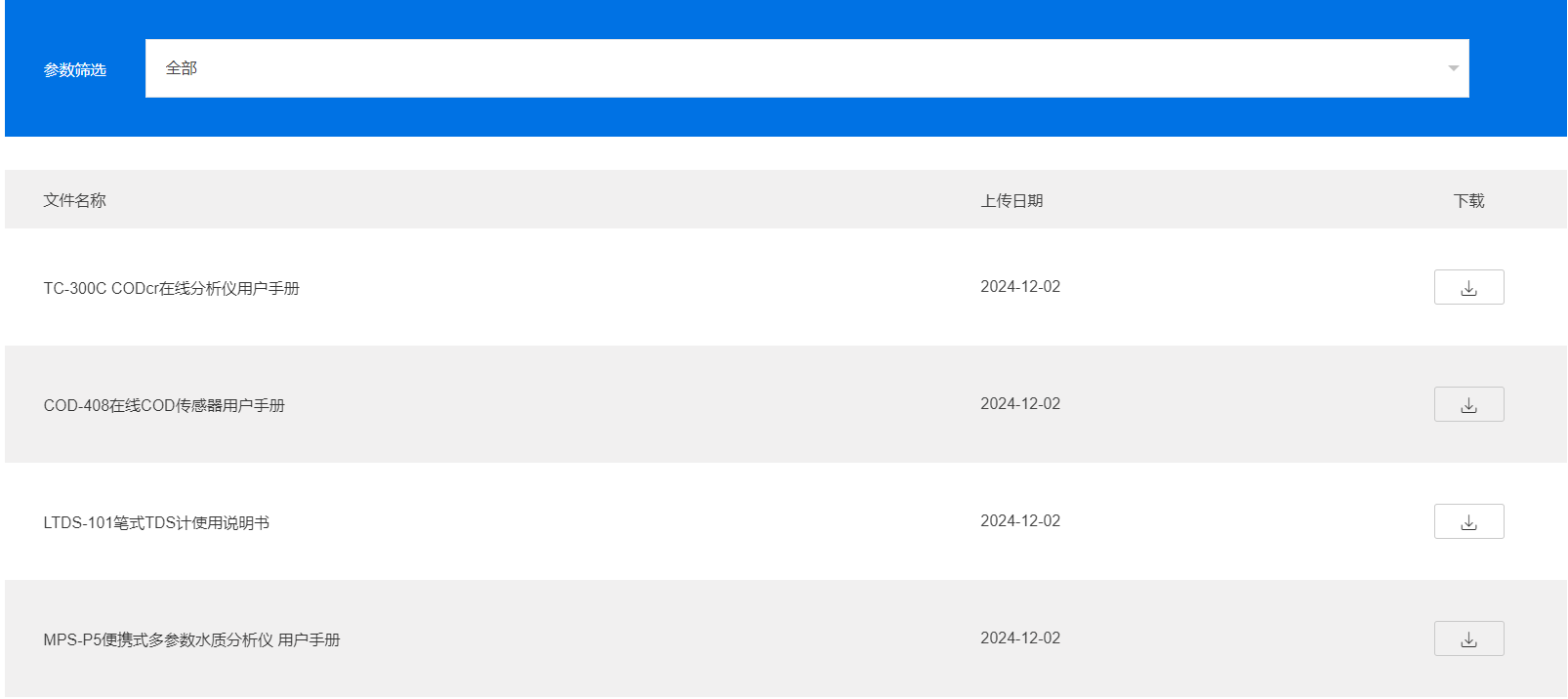Click download icon for LTDS-101 TDS meter

tap(1468, 522)
